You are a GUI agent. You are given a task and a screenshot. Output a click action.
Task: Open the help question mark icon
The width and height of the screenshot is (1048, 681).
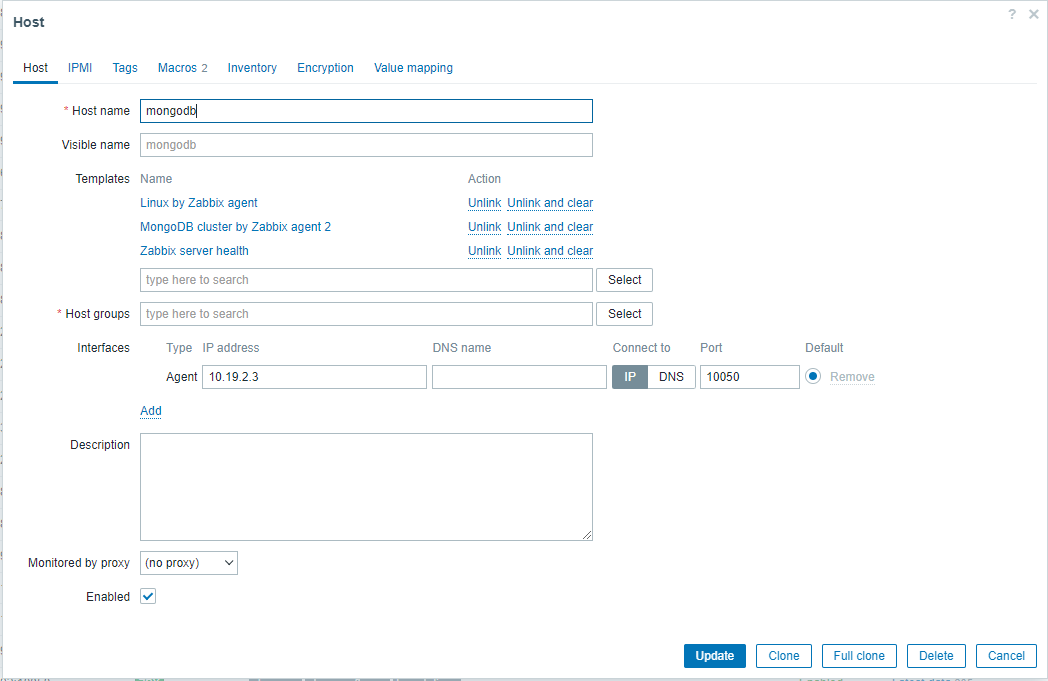coord(1012,14)
